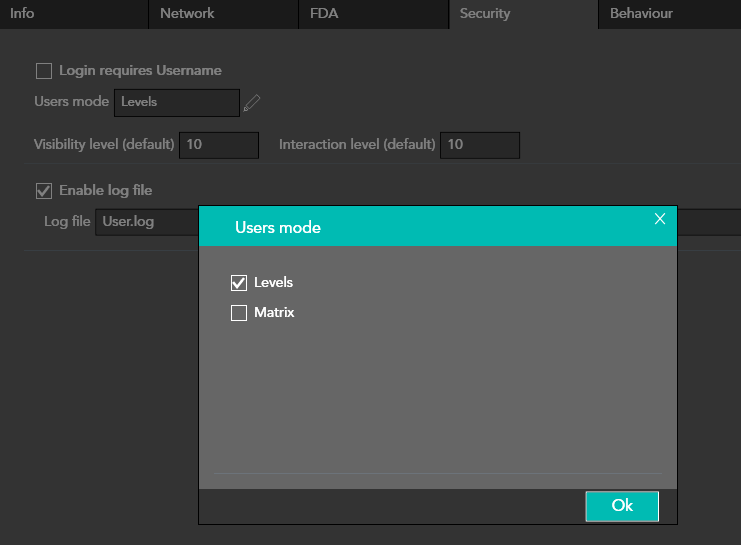The image size is (741, 545).
Task: Focus the Interaction level value field
Action: tap(479, 145)
